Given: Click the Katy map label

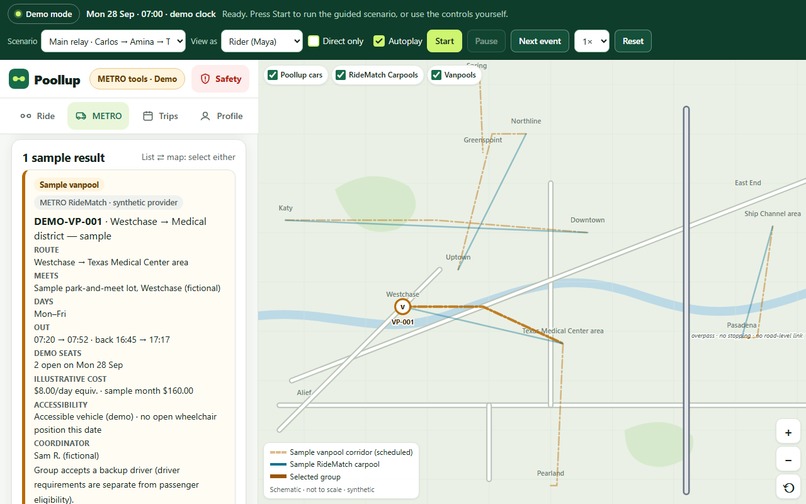Looking at the screenshot, I should pos(285,208).
